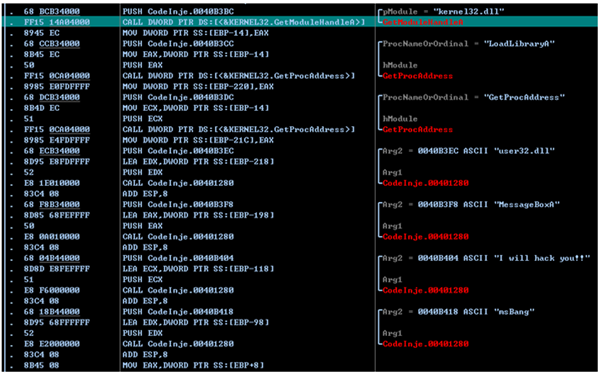Click hex bytes '68 CCB34000'

click(x=52, y=44)
